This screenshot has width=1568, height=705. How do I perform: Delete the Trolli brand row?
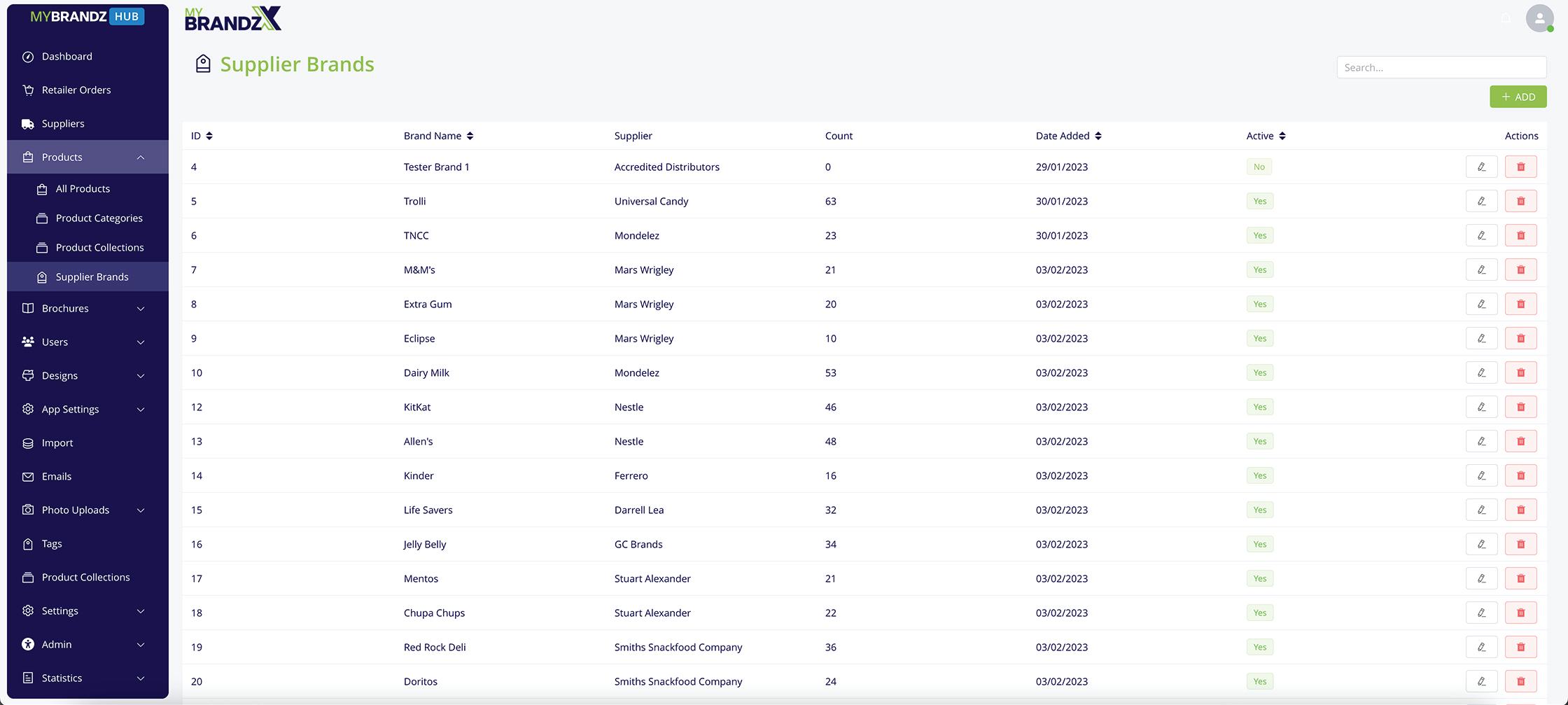click(x=1520, y=201)
